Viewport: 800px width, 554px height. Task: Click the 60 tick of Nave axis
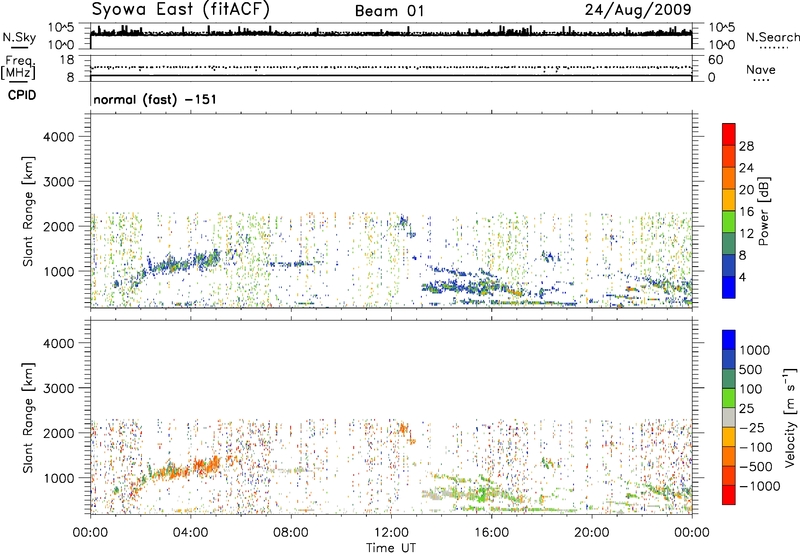[x=715, y=60]
